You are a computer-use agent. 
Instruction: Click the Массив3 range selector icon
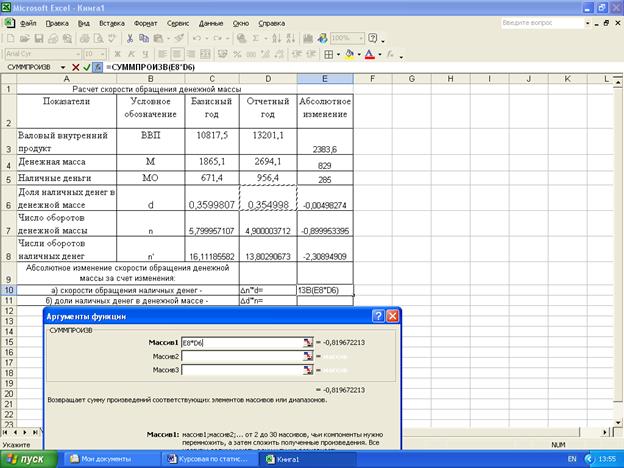point(307,370)
